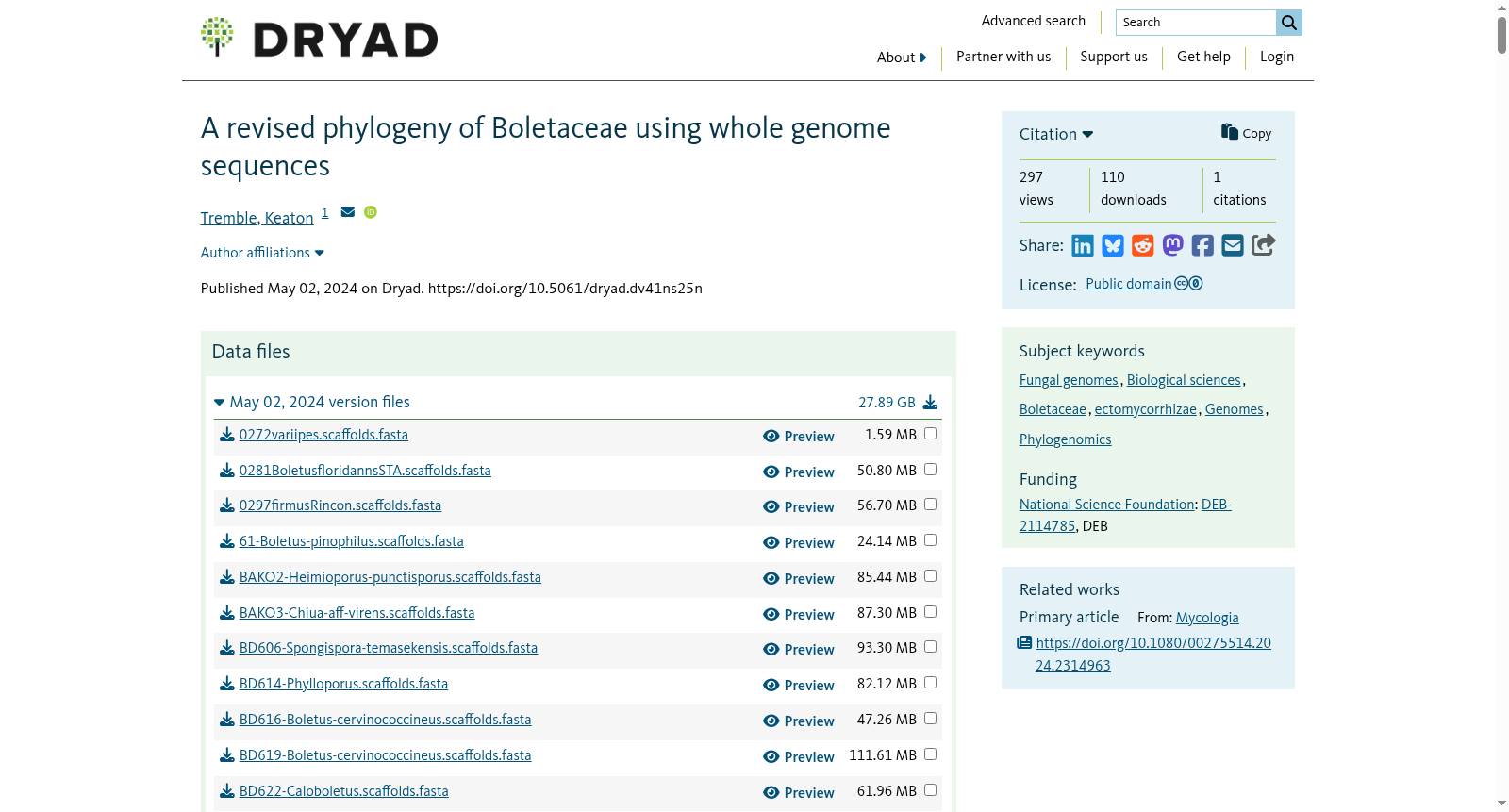1509x812 pixels.
Task: Share dataset on Facebook
Action: tap(1202, 246)
